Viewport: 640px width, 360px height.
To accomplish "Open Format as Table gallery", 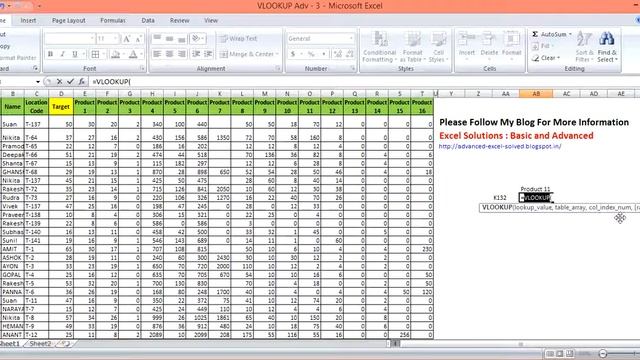I will click(412, 47).
